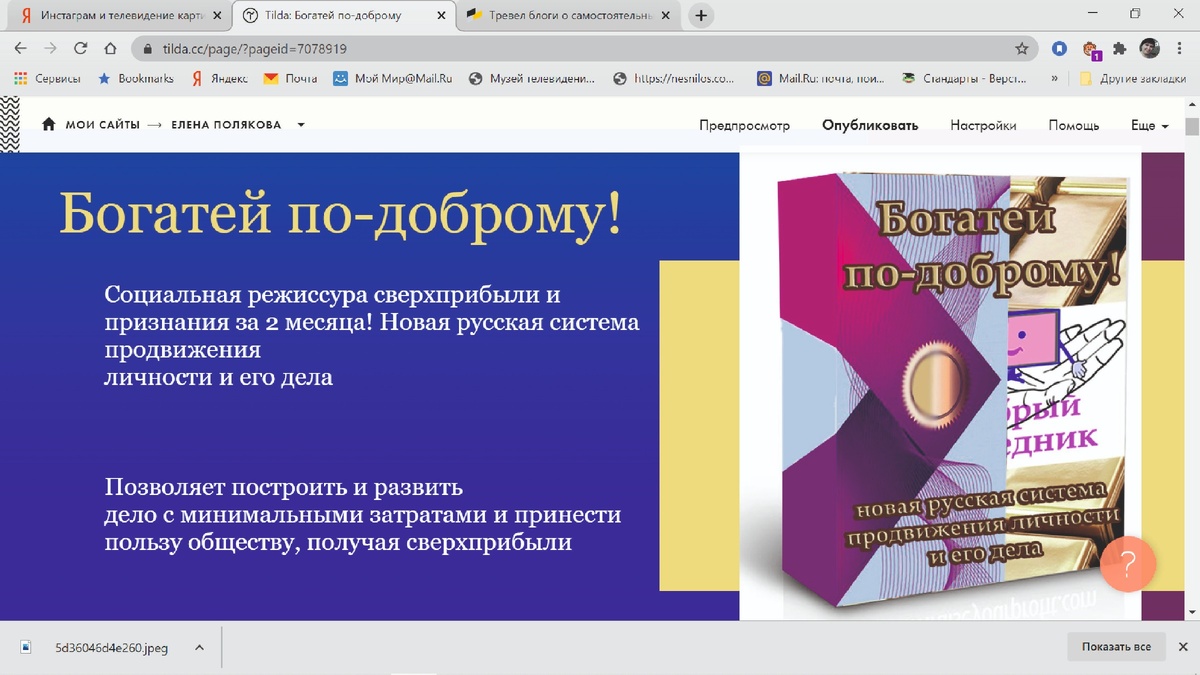Select text block starting Позволяет построить и развить

click(x=363, y=516)
